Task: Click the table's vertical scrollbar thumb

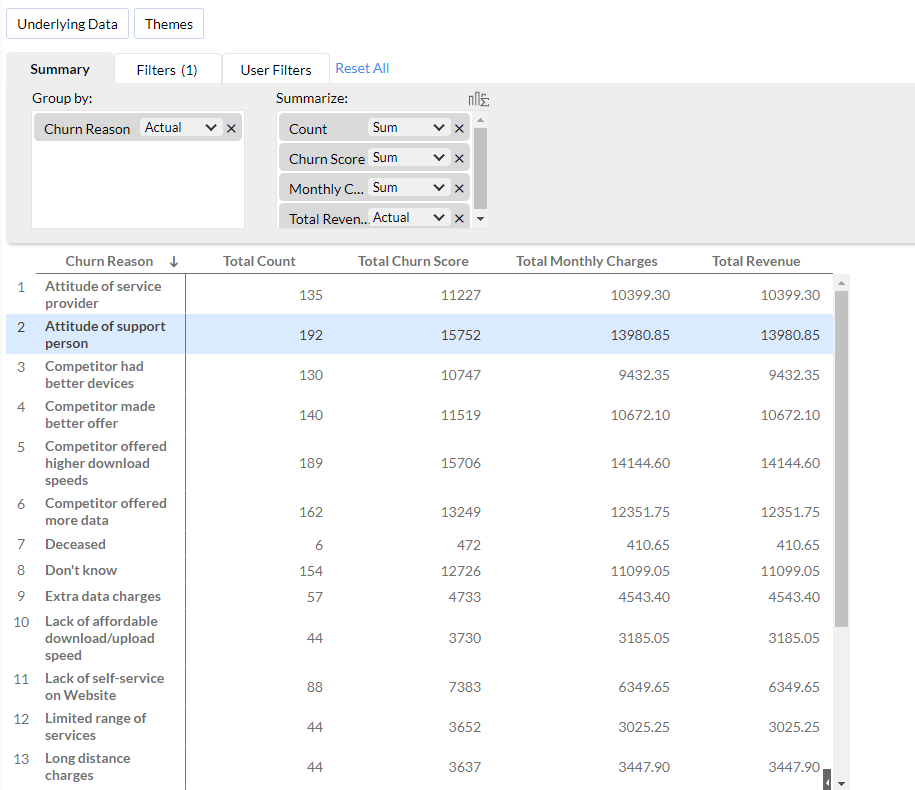Action: pos(841,460)
